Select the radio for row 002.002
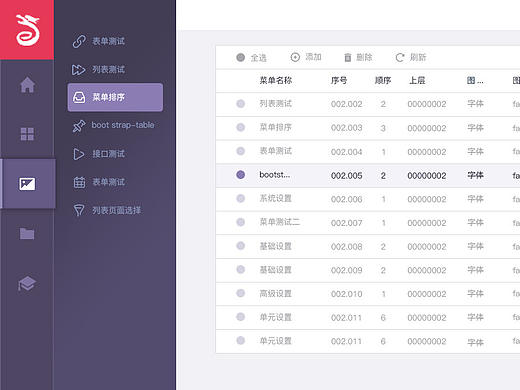Viewport: 520px width, 390px height. click(240, 104)
